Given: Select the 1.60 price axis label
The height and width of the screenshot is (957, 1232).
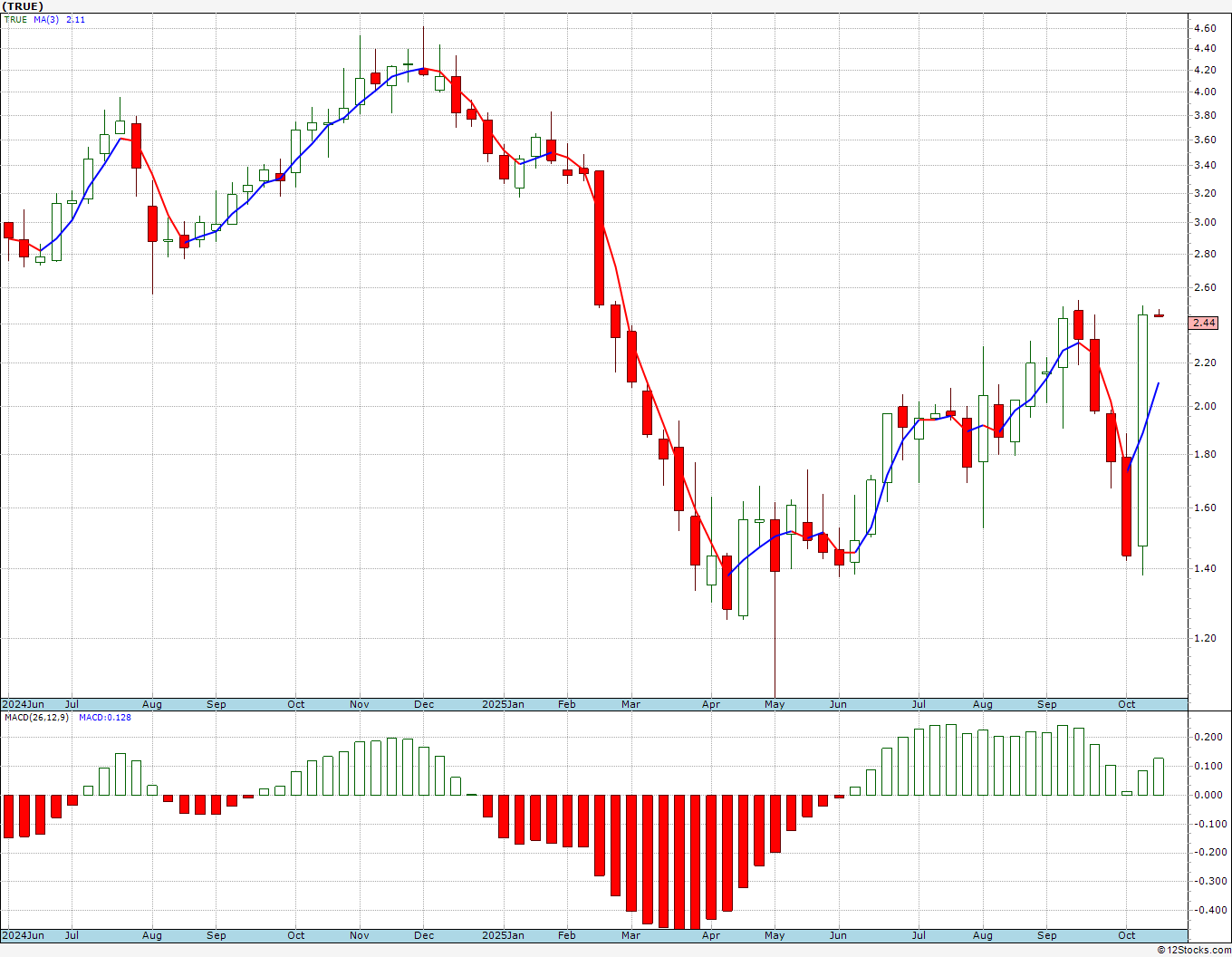Looking at the screenshot, I should [x=1205, y=507].
